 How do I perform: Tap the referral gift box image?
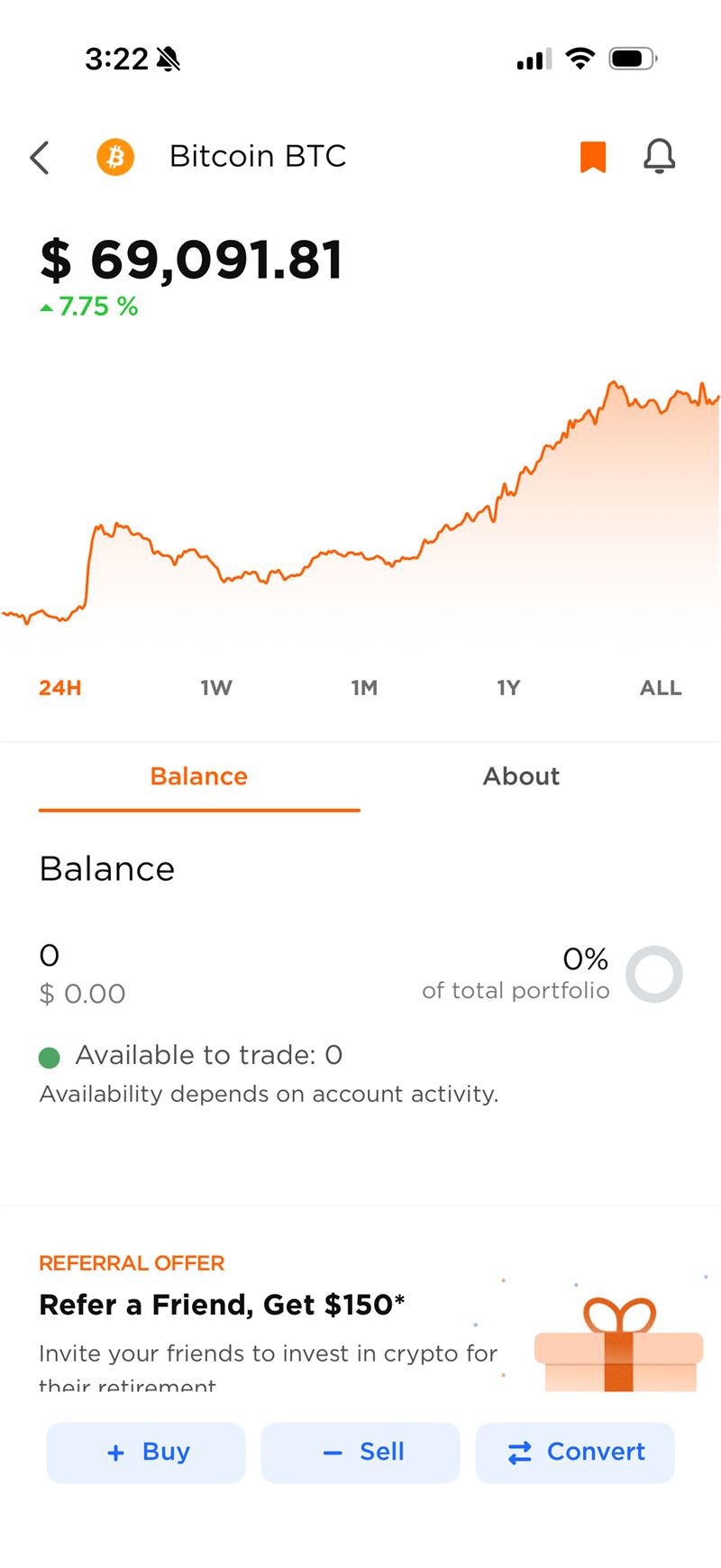coord(618,1343)
